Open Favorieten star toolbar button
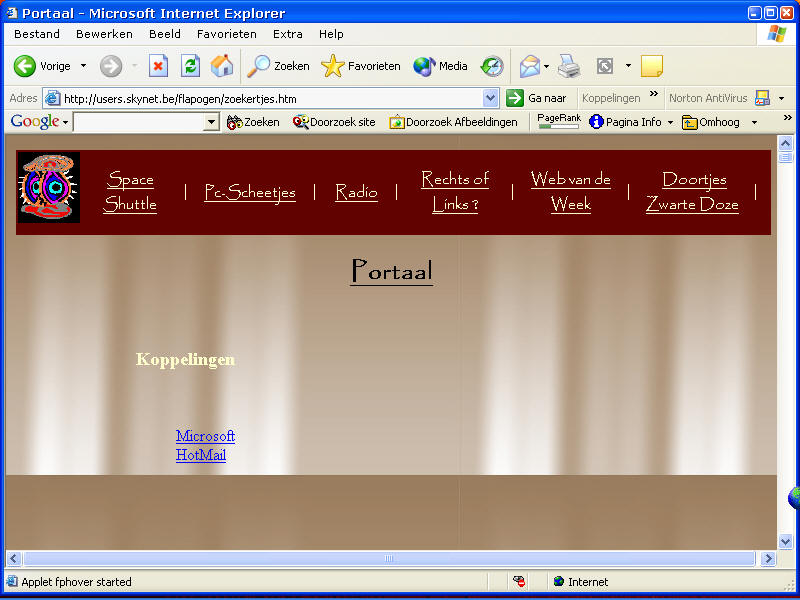The width and height of the screenshot is (800, 600). click(361, 66)
